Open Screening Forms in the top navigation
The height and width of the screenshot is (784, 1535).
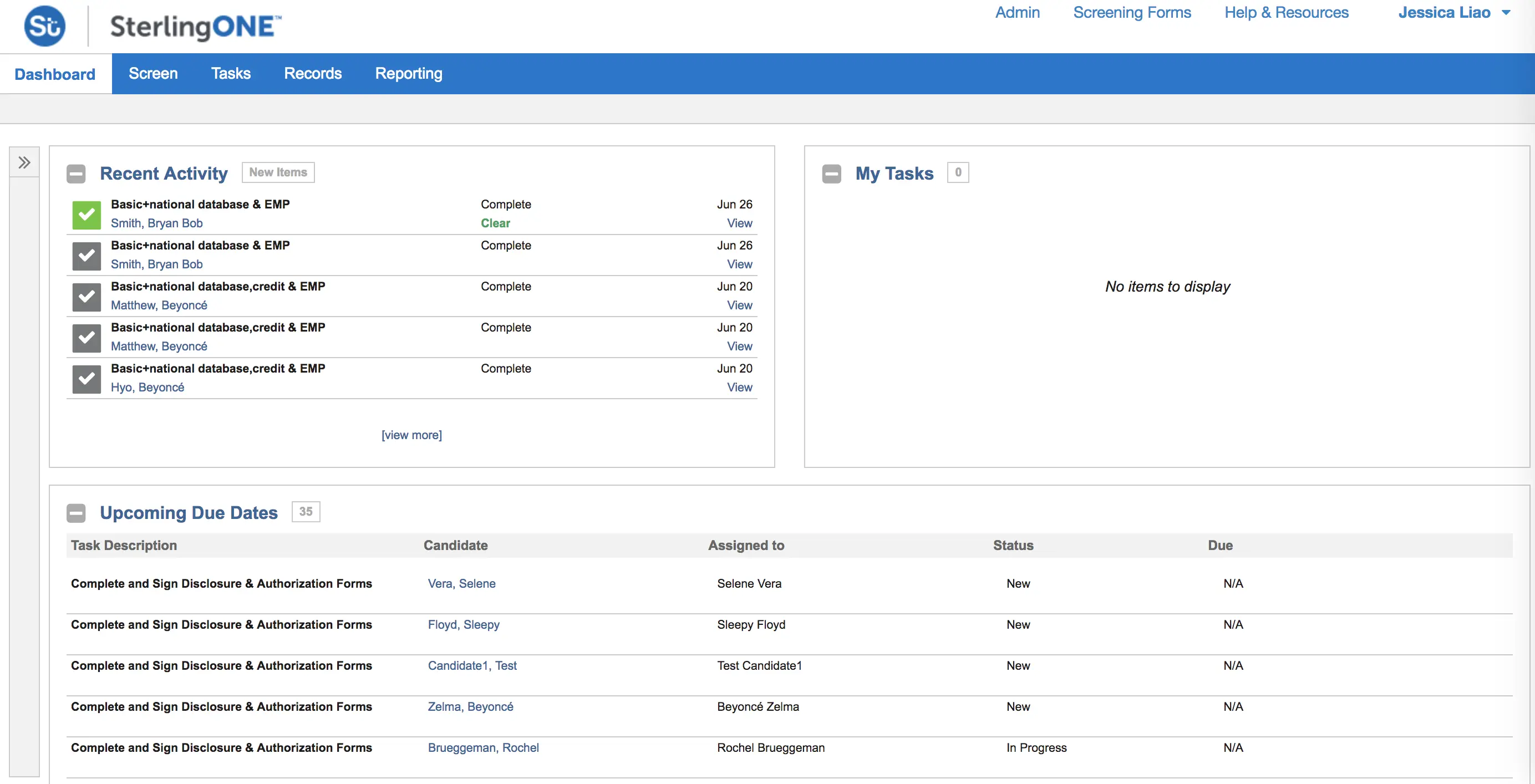1132,13
